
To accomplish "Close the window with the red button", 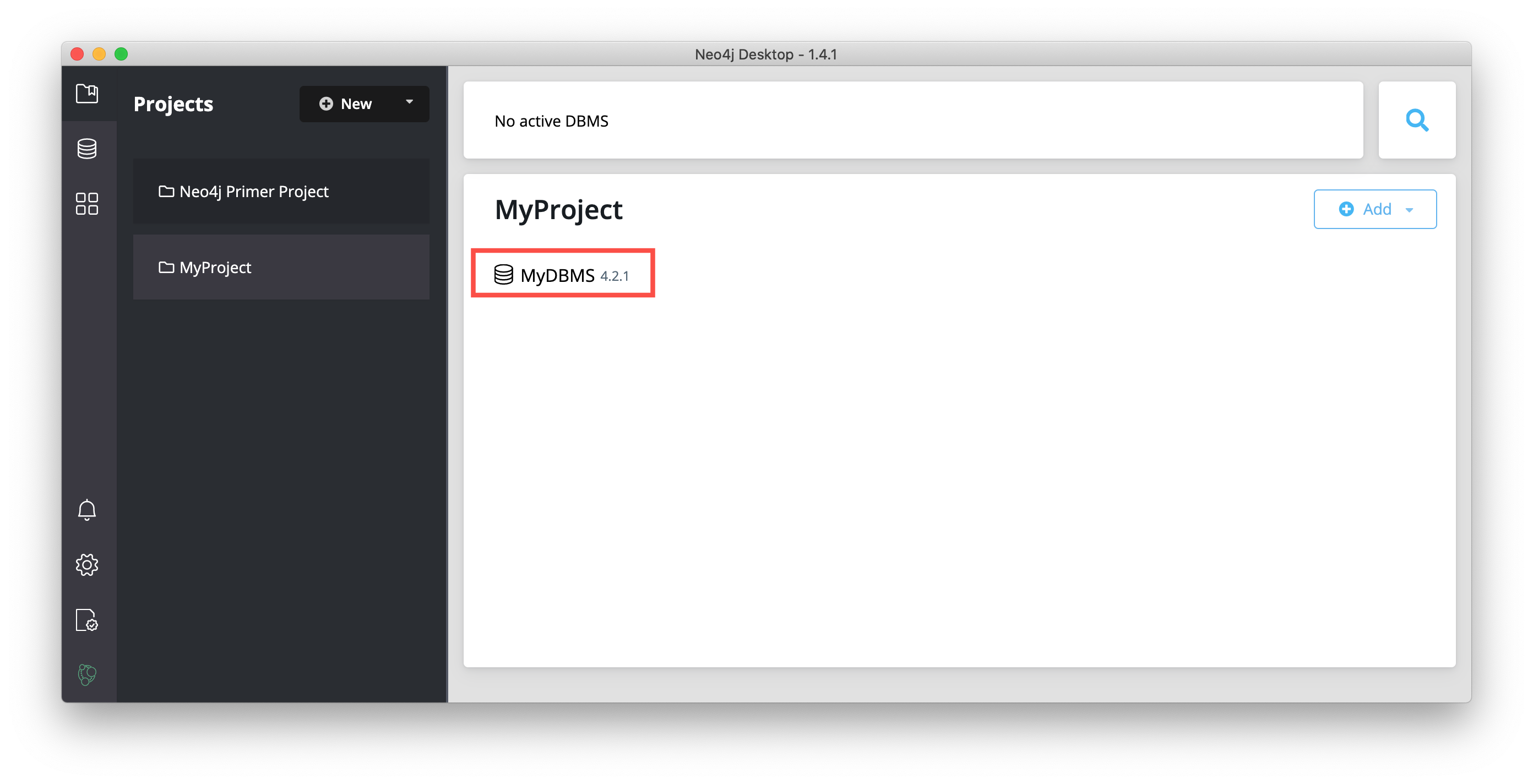I will click(77, 54).
